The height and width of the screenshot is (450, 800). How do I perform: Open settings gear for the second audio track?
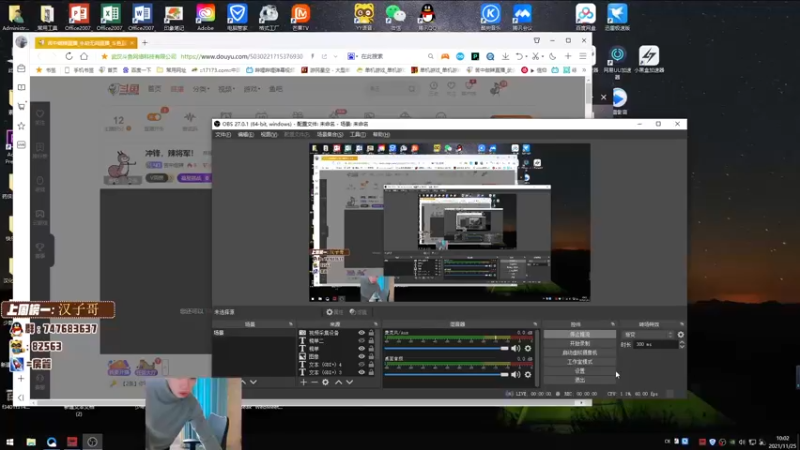[x=528, y=374]
